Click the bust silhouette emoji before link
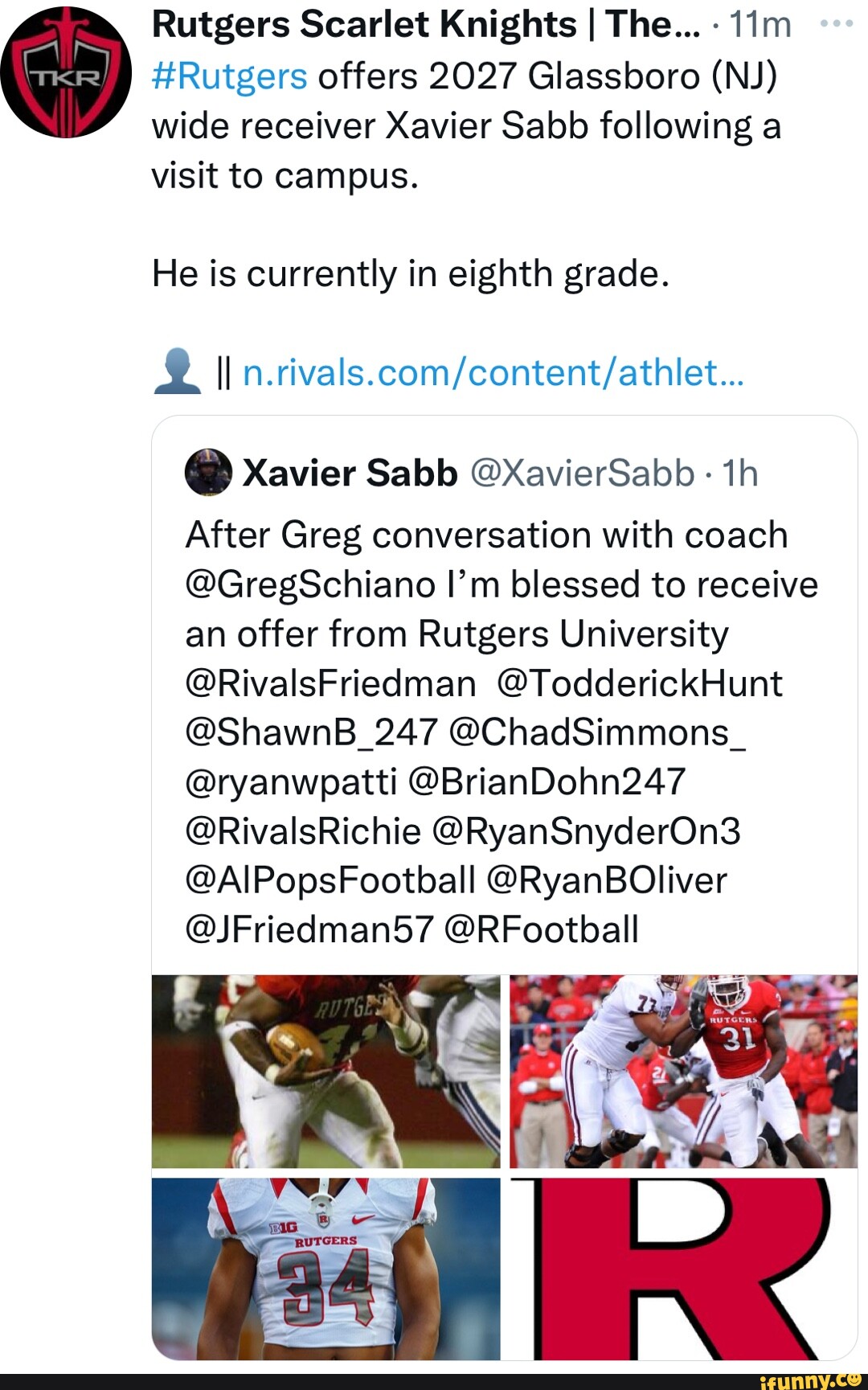Screen dimensions: 868x1390 (x=177, y=372)
